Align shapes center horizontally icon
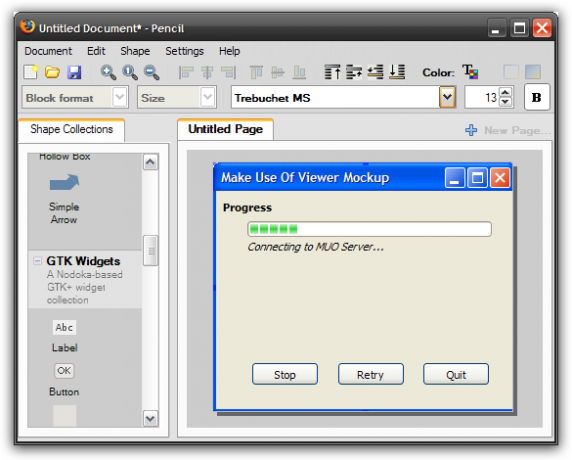 pos(207,72)
